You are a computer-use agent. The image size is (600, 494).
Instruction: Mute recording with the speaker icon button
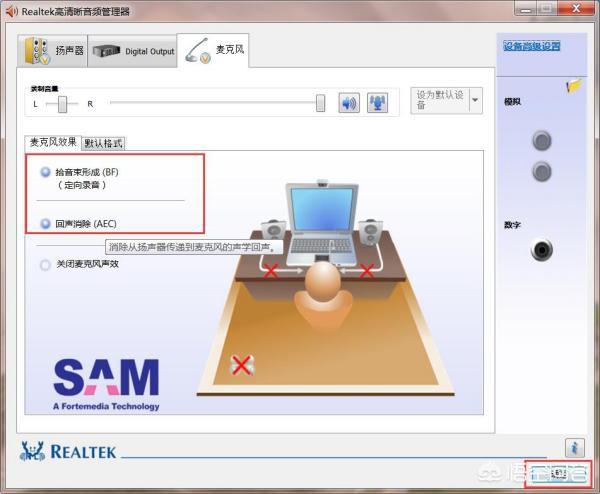point(349,103)
